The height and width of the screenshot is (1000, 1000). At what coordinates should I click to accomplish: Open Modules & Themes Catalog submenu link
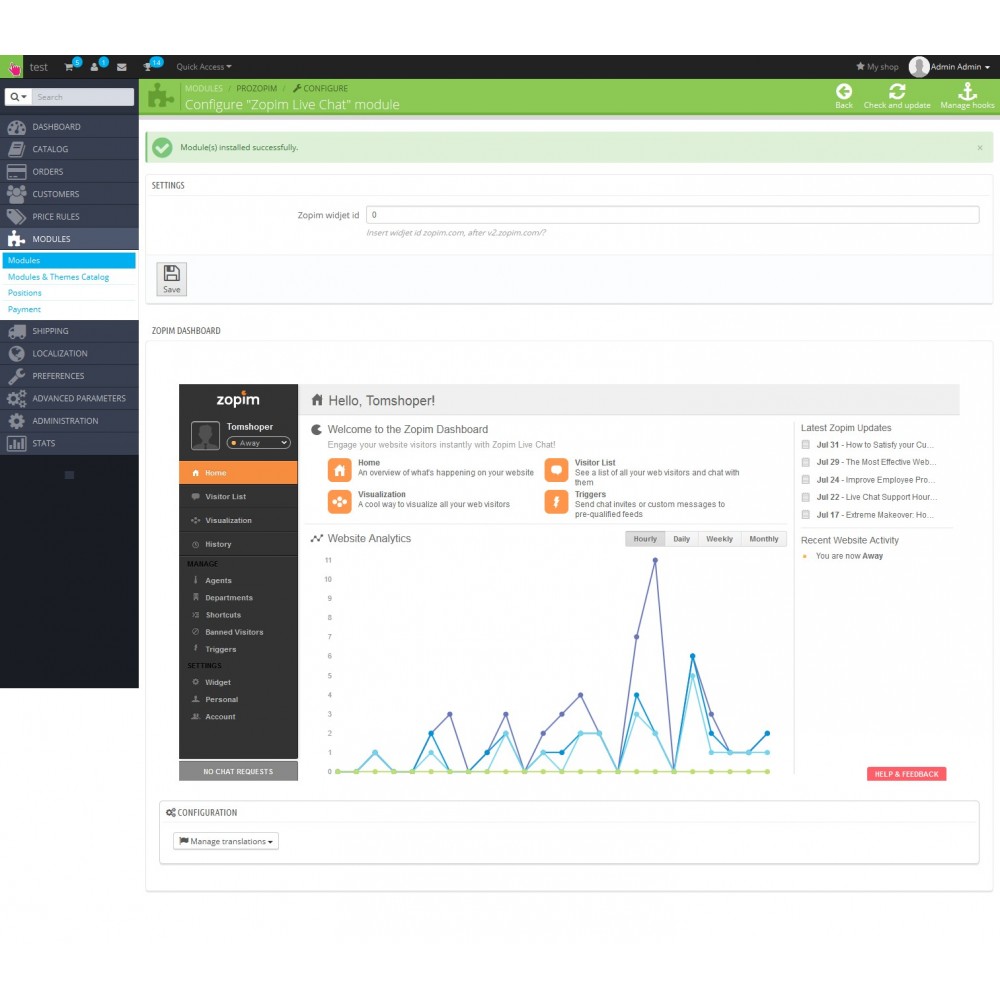pos(58,277)
